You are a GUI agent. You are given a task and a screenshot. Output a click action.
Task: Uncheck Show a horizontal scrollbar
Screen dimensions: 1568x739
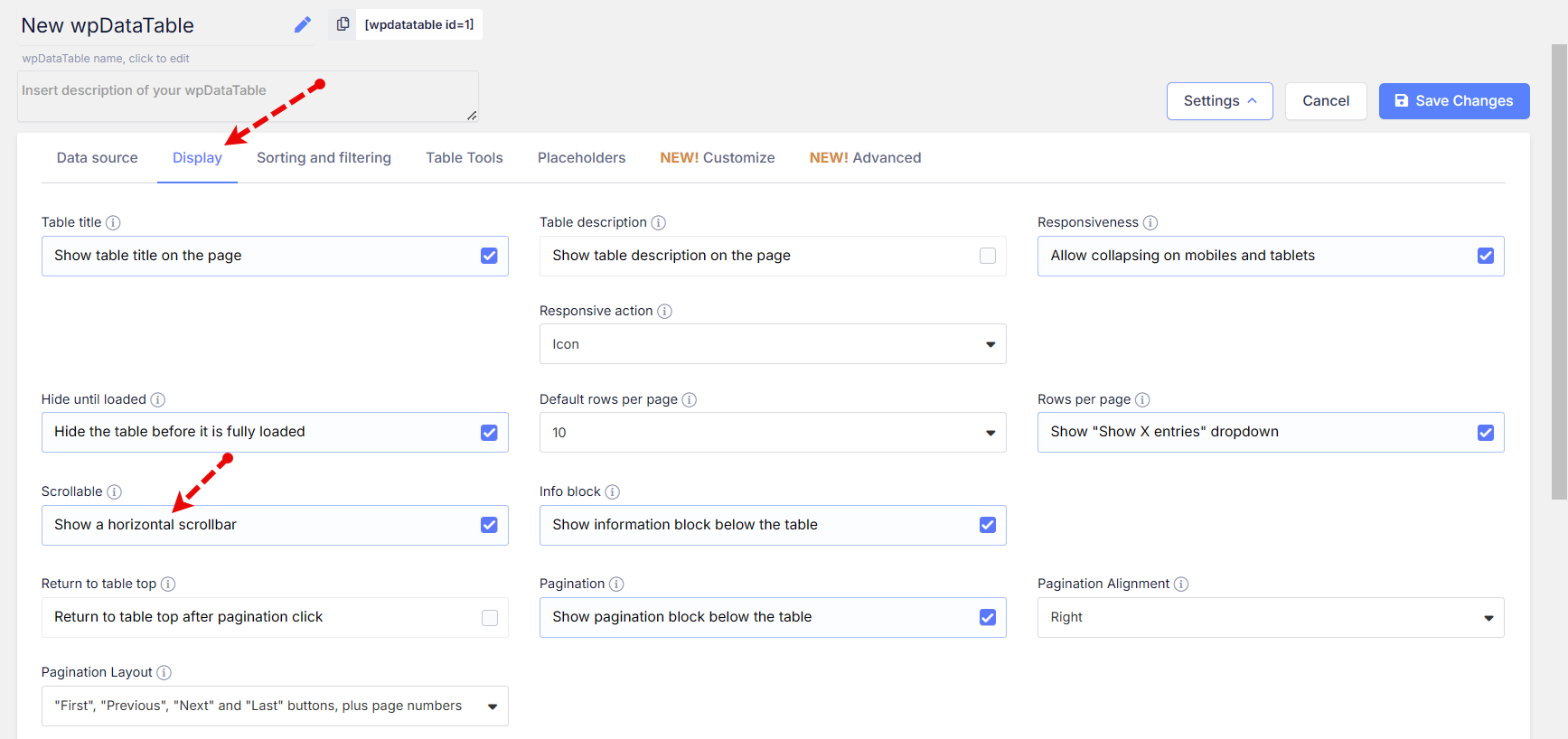click(x=489, y=525)
